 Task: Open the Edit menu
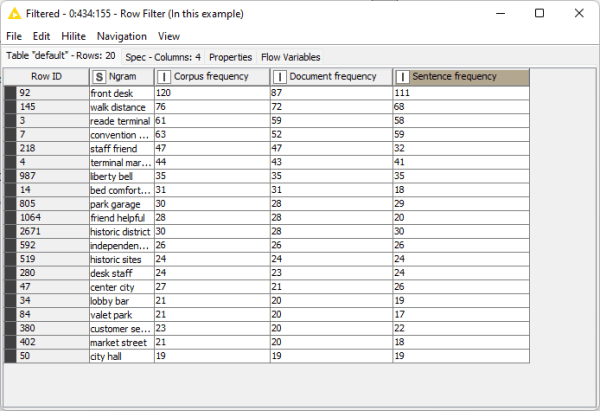(x=41, y=36)
